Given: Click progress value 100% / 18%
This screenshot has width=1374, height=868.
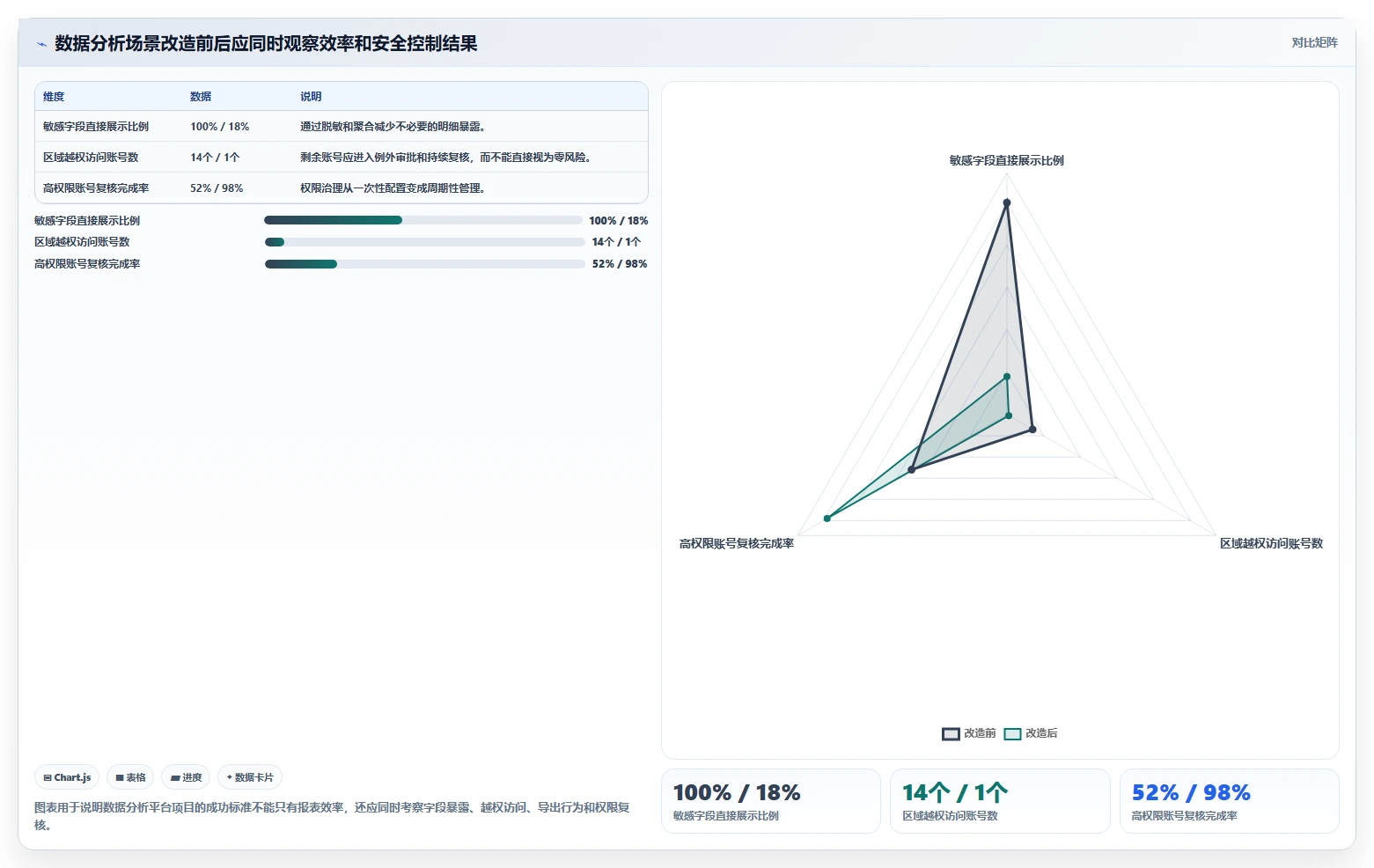Looking at the screenshot, I should tap(619, 221).
